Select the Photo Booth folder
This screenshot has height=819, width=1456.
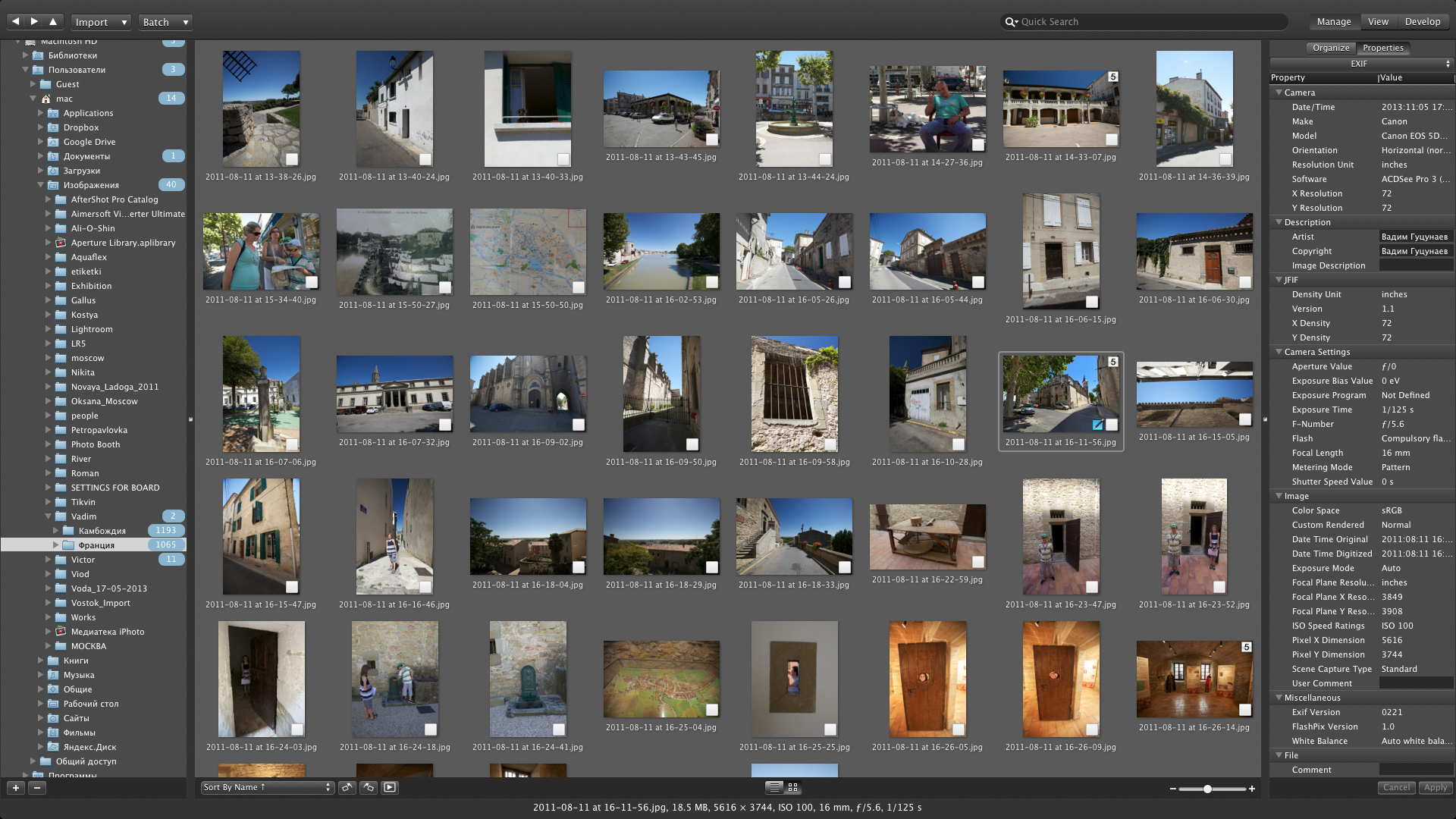tap(96, 444)
